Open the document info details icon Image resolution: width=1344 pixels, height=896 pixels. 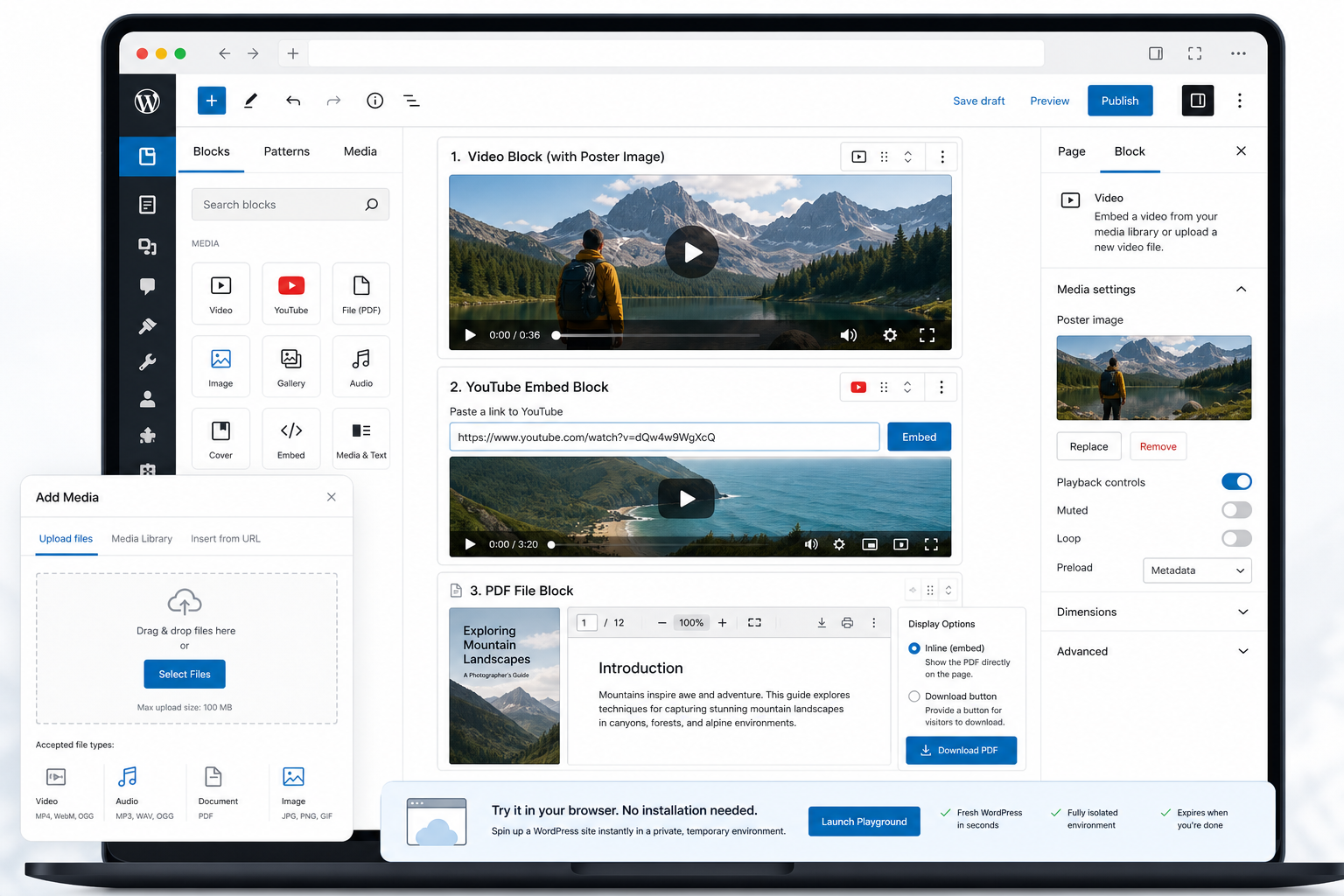pyautogui.click(x=375, y=101)
